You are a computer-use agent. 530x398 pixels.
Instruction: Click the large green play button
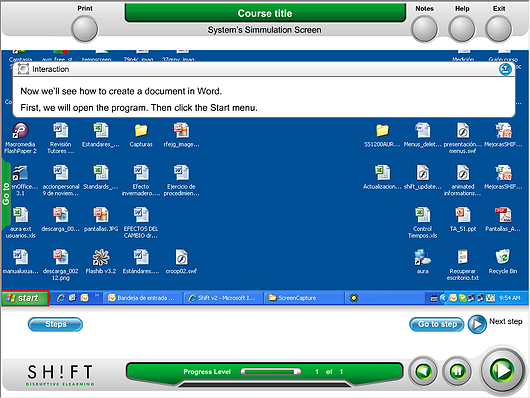[502, 370]
